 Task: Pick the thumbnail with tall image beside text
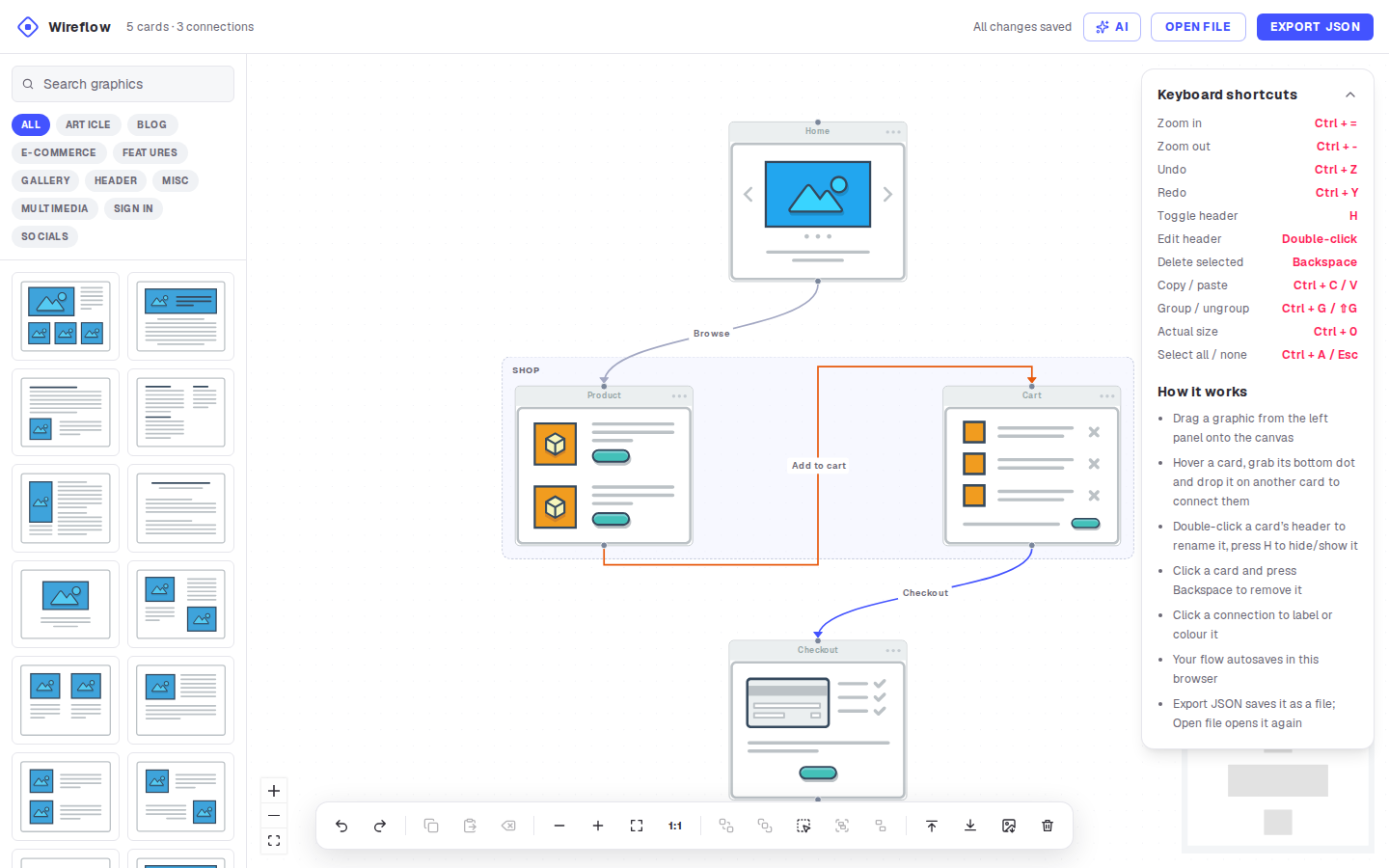66,508
